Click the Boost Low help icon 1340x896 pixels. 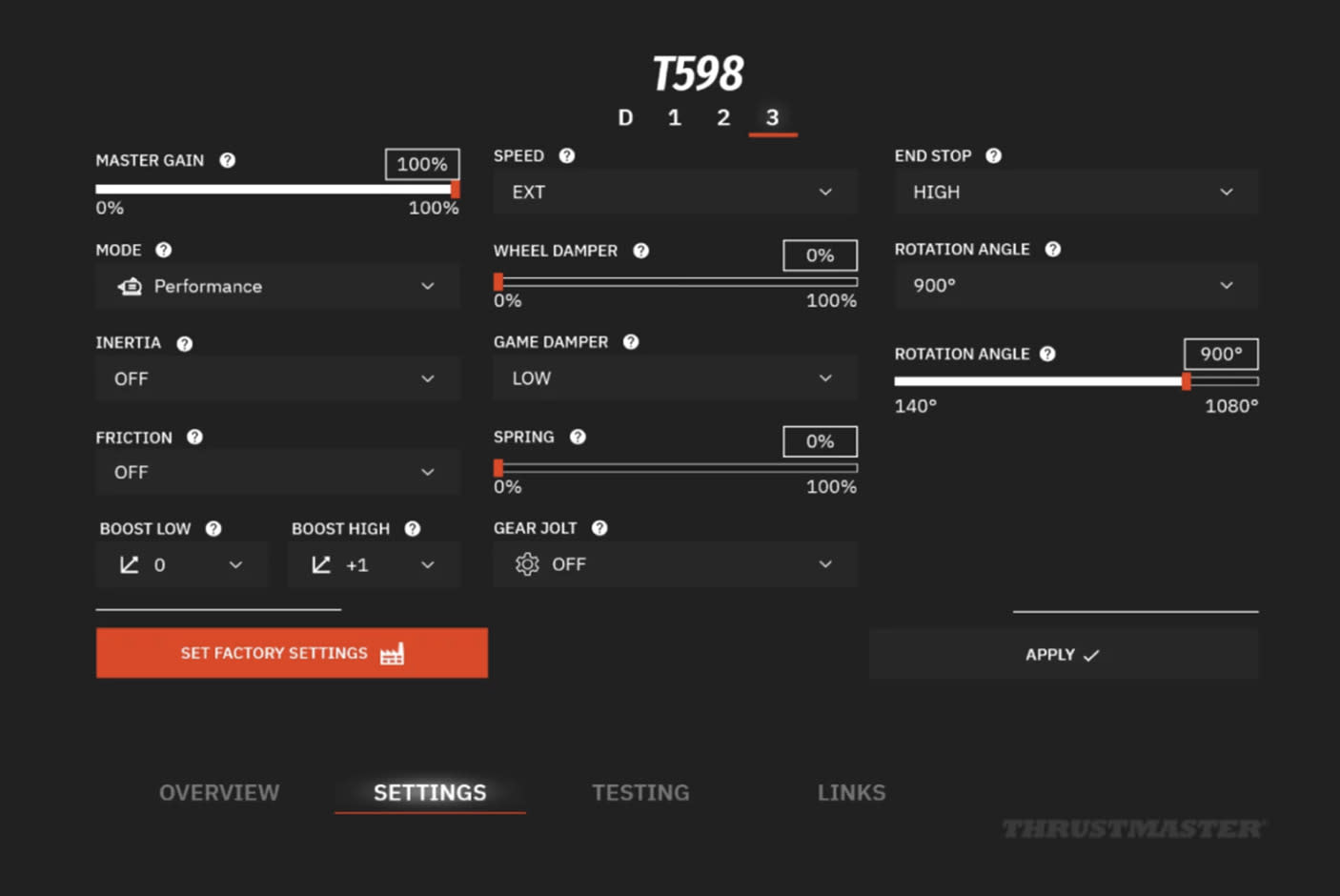(213, 528)
